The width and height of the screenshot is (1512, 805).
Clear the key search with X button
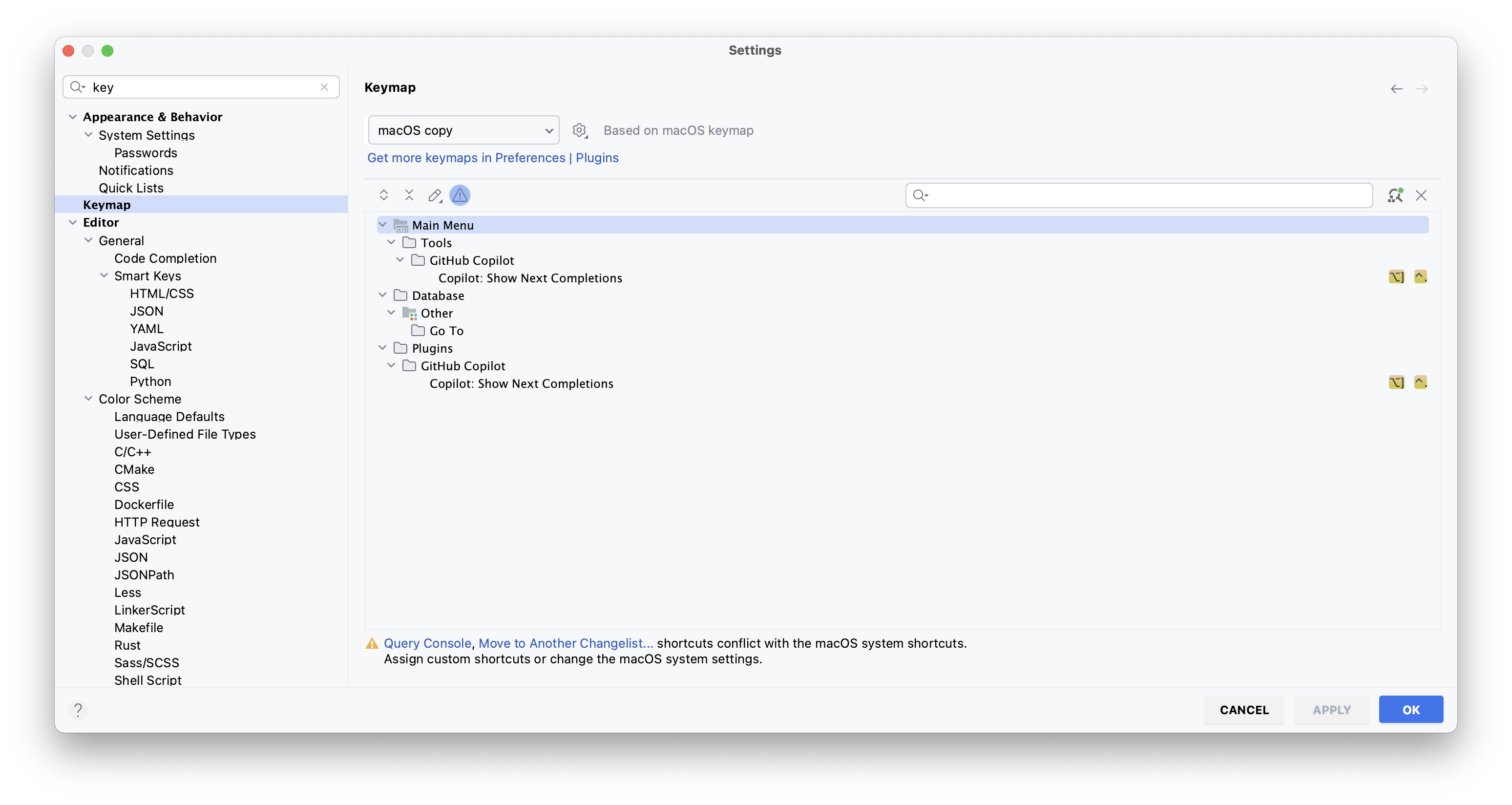click(x=325, y=86)
